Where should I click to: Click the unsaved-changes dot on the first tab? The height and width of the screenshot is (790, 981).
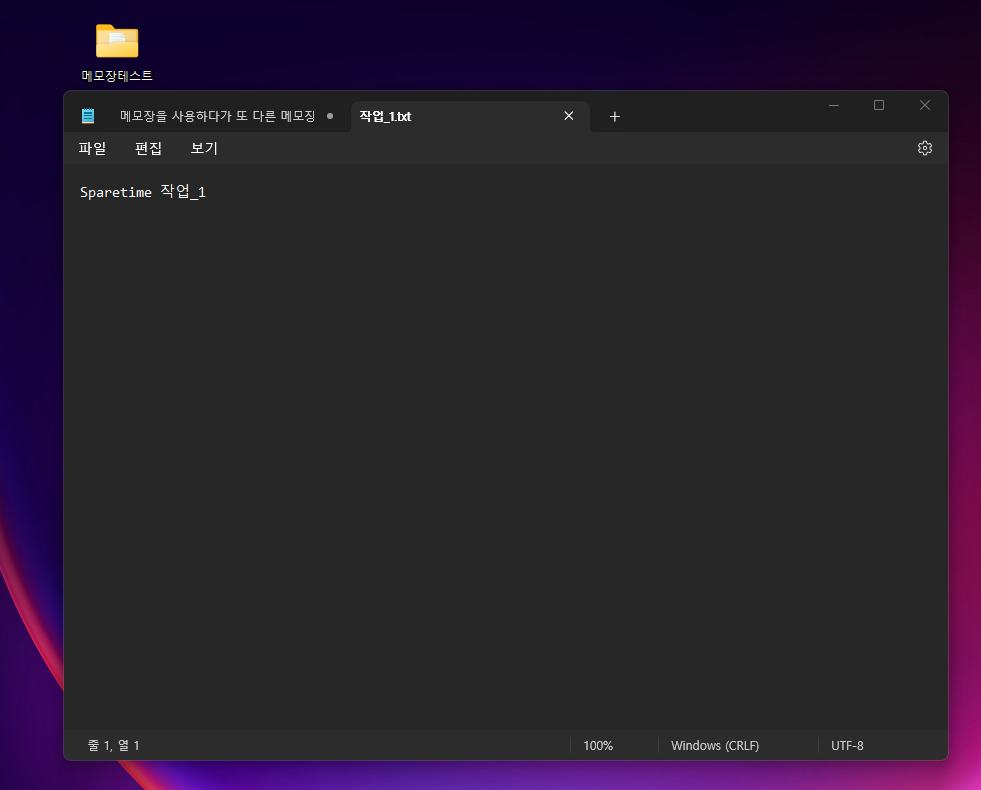(x=330, y=116)
